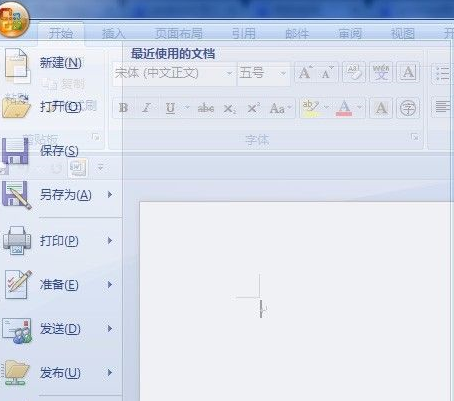Choose 保存(S) to save the document
Image resolution: width=454 pixels, height=401 pixels.
click(59, 151)
